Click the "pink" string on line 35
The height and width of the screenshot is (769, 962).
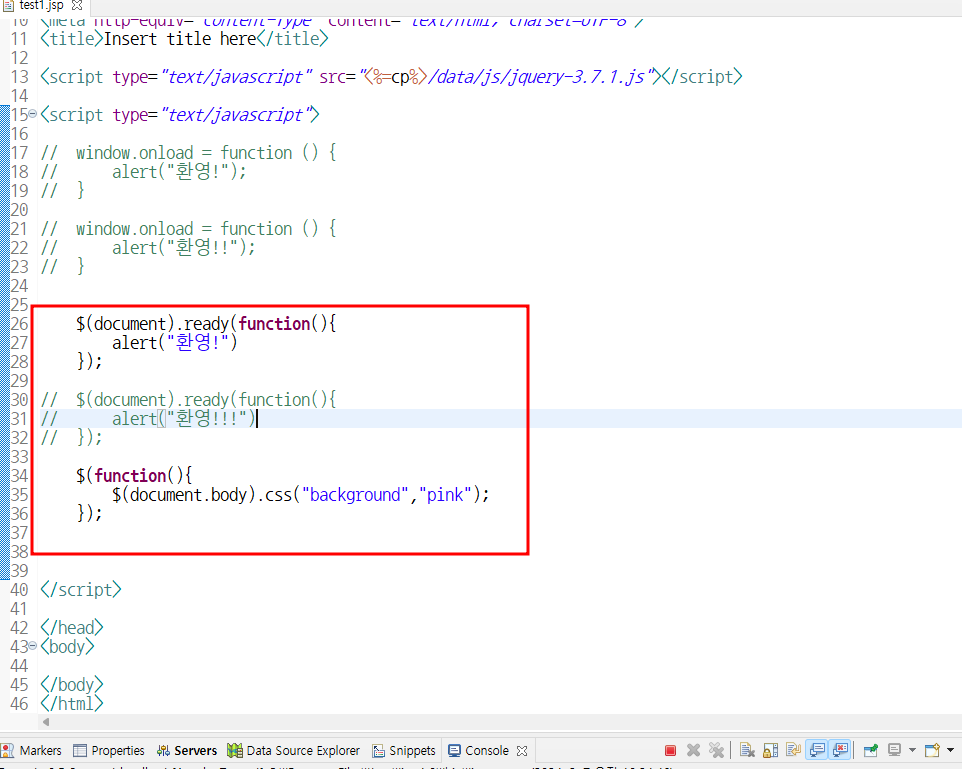point(445,495)
